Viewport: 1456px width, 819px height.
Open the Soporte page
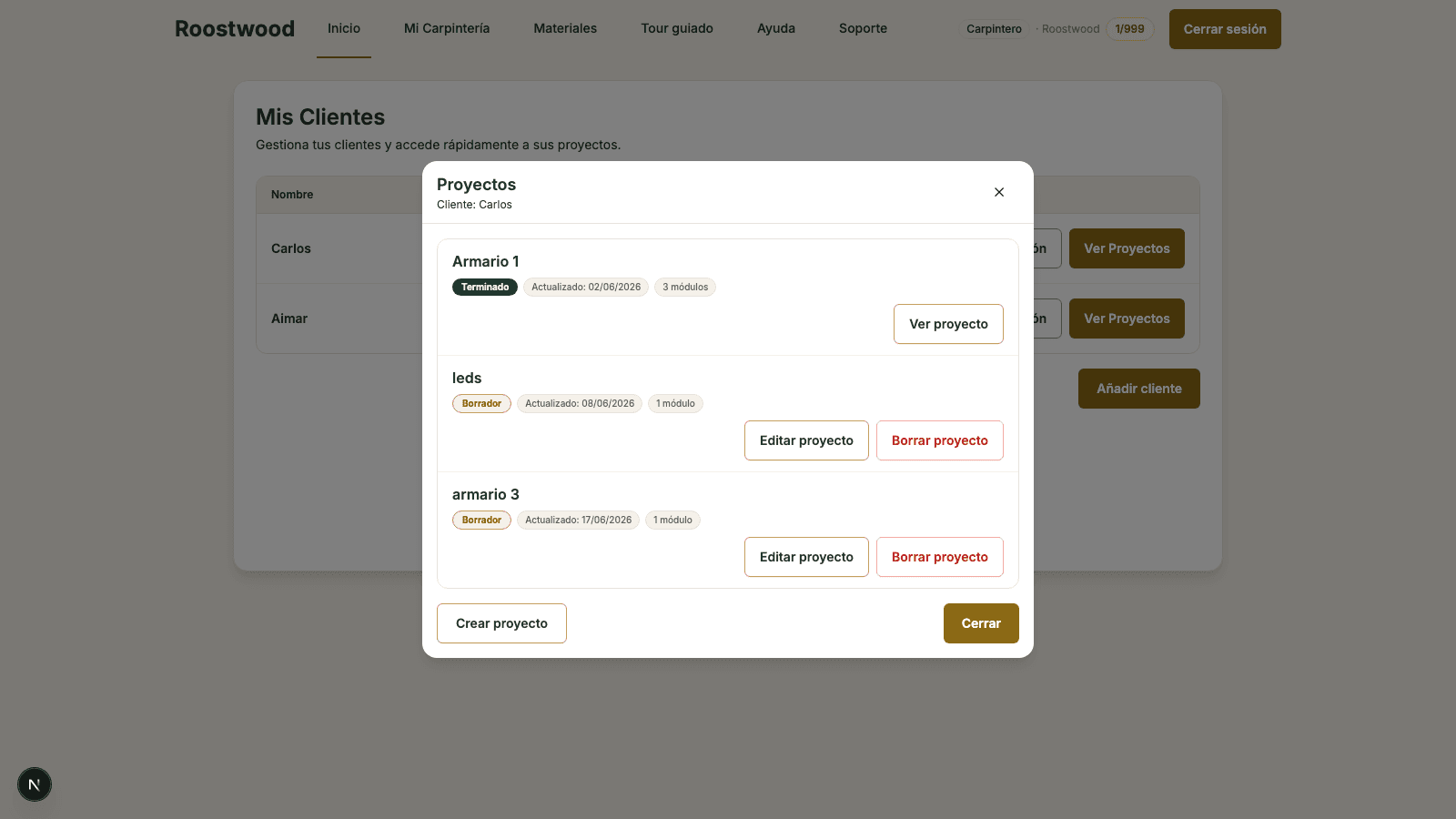click(863, 28)
